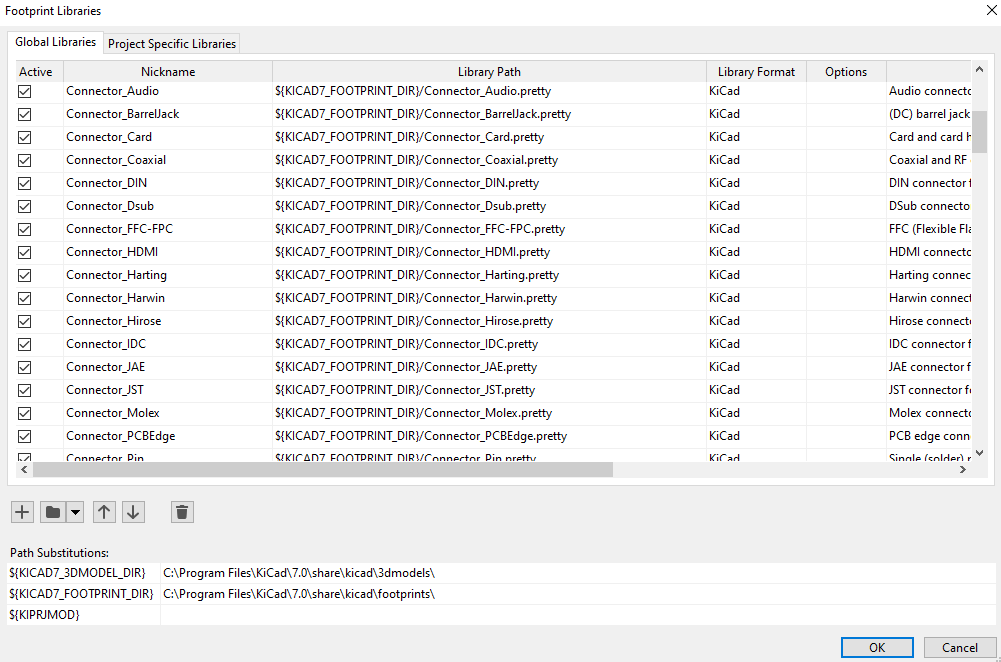Toggle Active checkbox for Connector_IDC
Image resolution: width=1001 pixels, height=662 pixels.
click(x=24, y=344)
